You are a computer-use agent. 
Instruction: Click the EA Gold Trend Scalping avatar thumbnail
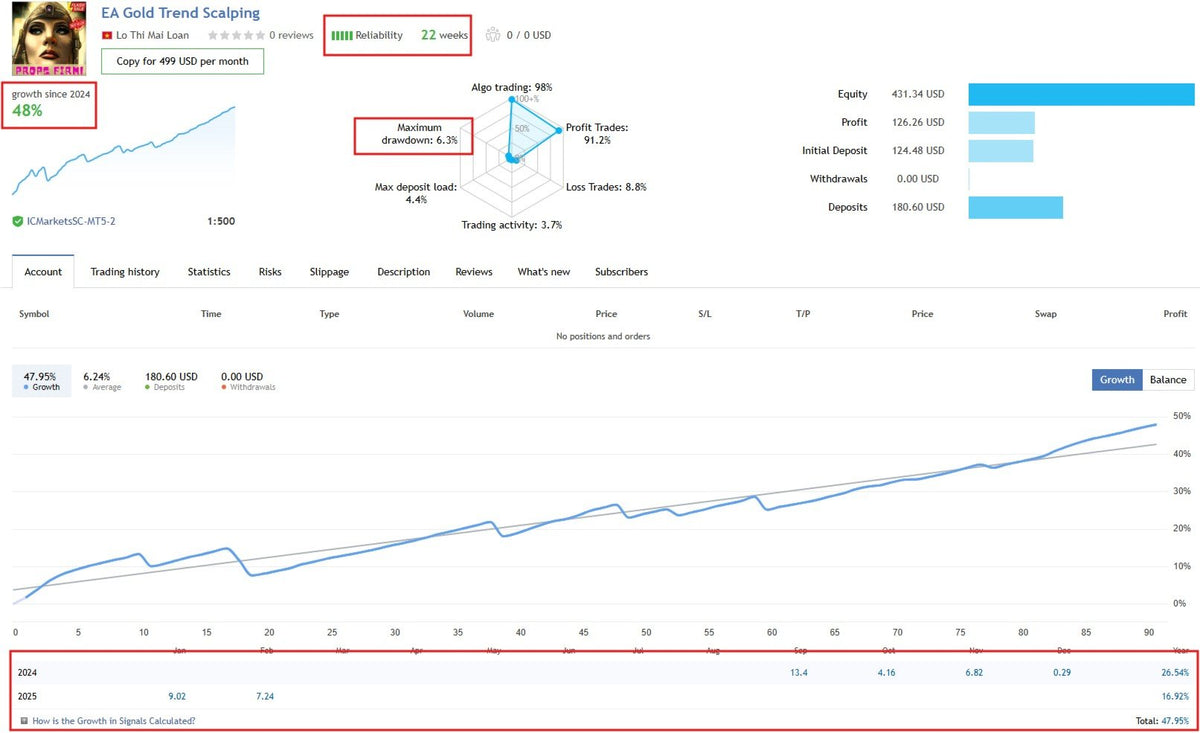coord(49,38)
